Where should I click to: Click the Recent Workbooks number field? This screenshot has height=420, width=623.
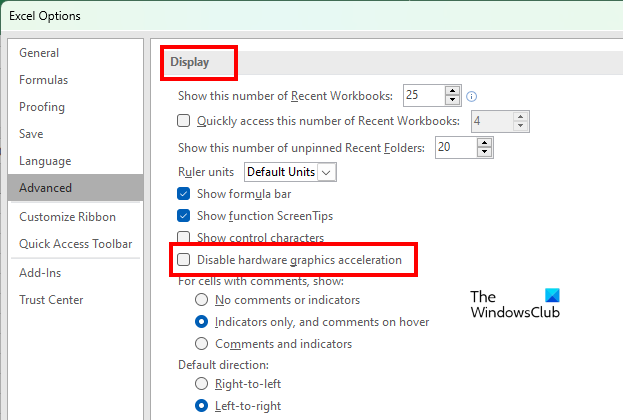pyautogui.click(x=424, y=95)
